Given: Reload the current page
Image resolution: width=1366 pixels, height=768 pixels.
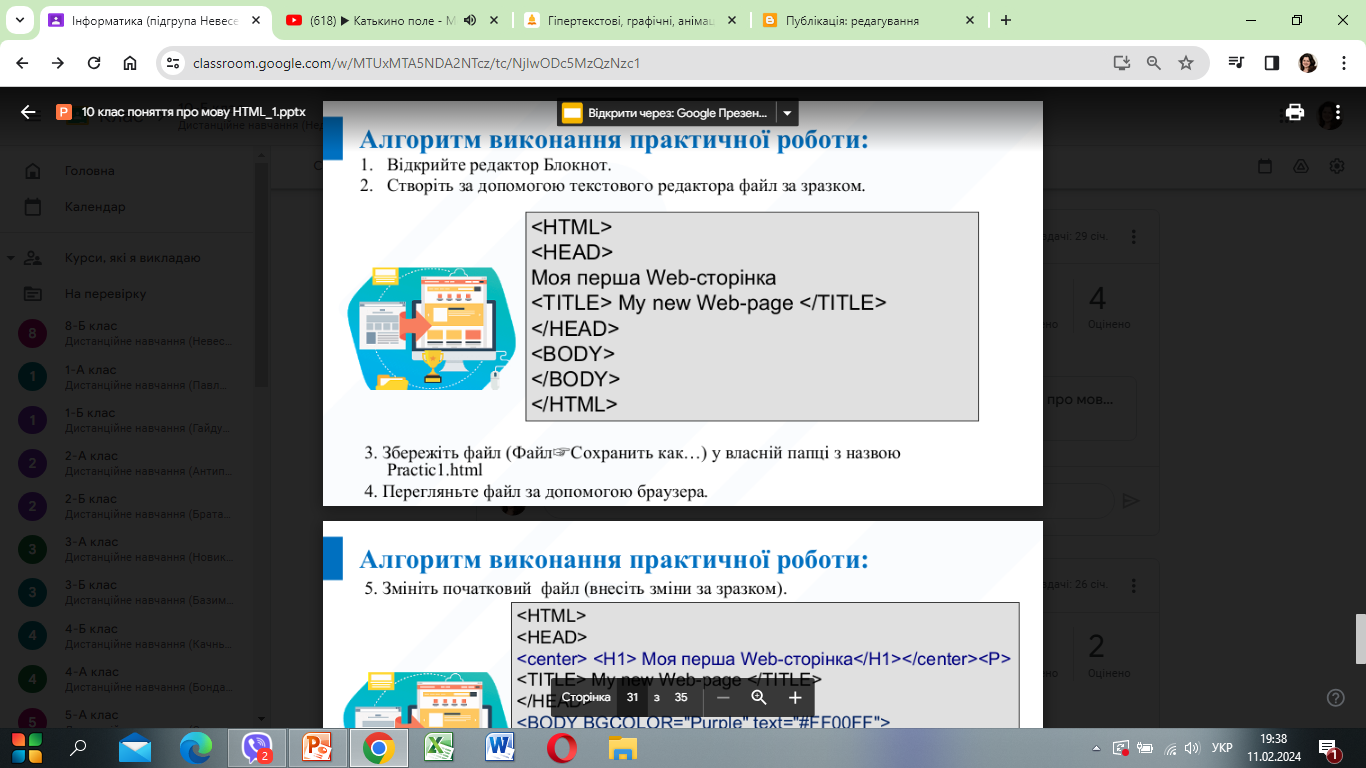Looking at the screenshot, I should click(94, 63).
